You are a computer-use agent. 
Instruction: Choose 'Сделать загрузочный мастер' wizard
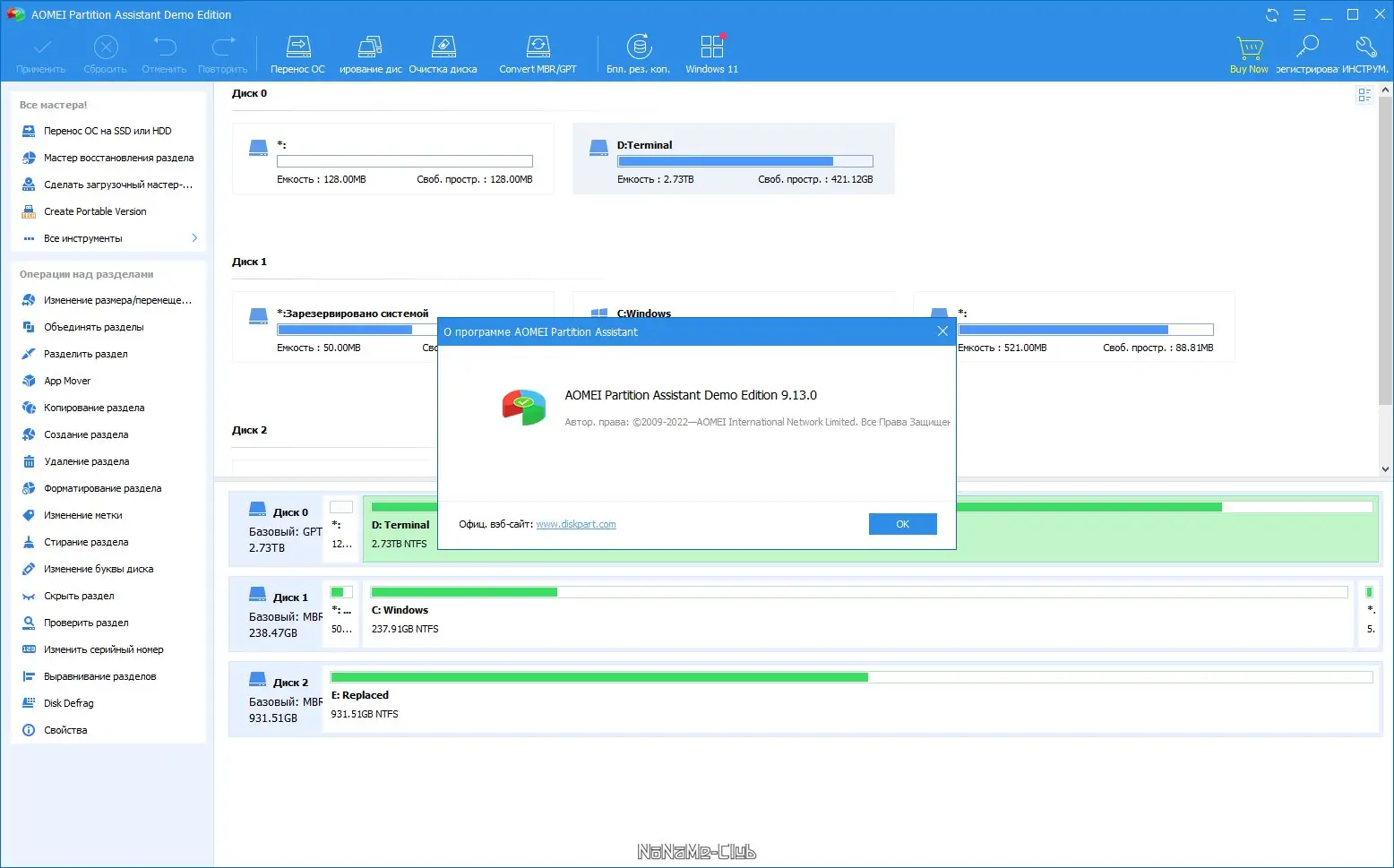(118, 185)
